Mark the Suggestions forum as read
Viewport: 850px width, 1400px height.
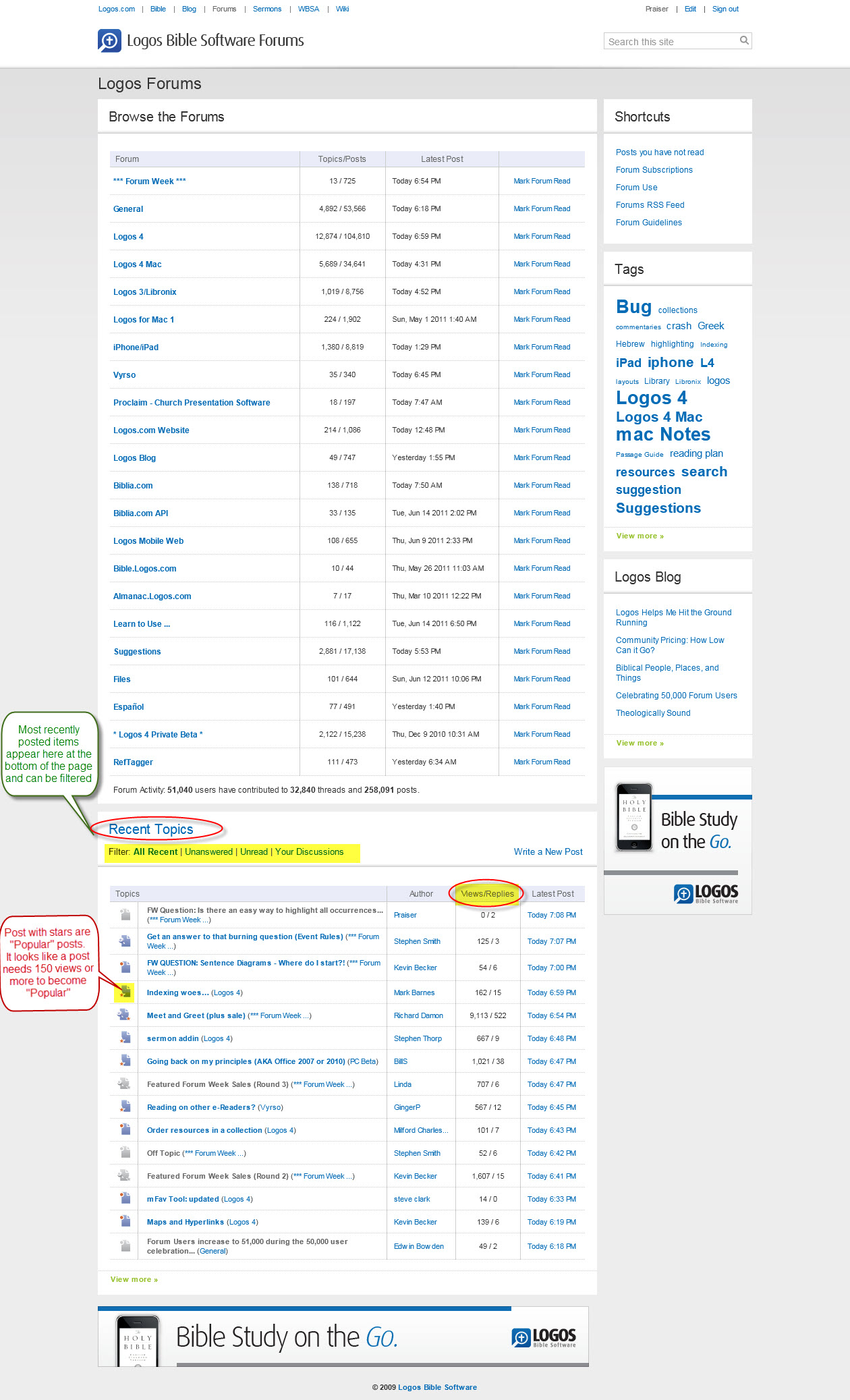pyautogui.click(x=542, y=651)
